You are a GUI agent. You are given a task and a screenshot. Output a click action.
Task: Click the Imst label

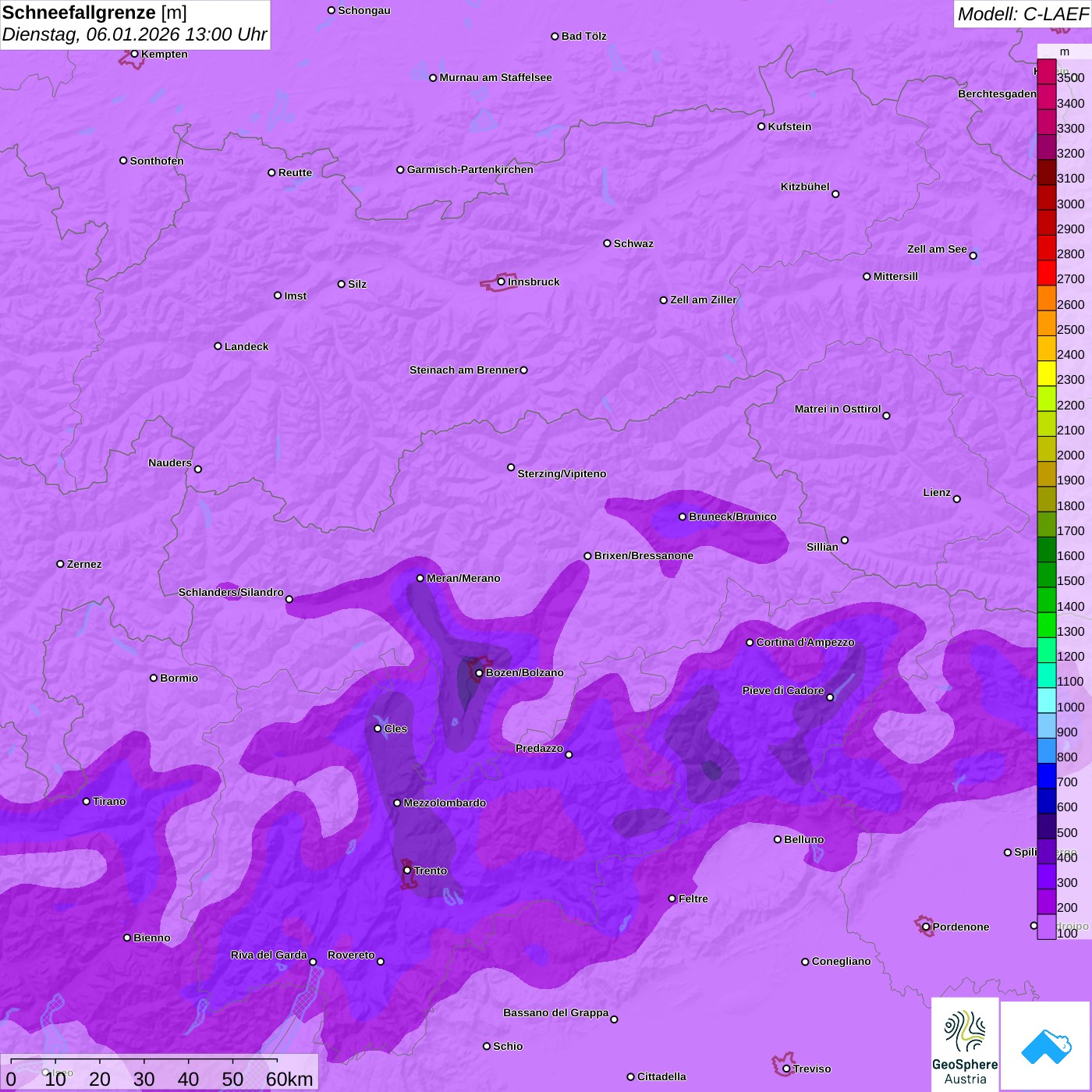coord(296,296)
